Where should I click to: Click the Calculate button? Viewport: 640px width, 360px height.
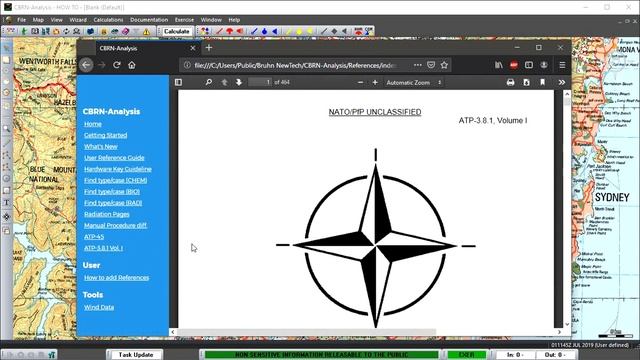coord(176,31)
